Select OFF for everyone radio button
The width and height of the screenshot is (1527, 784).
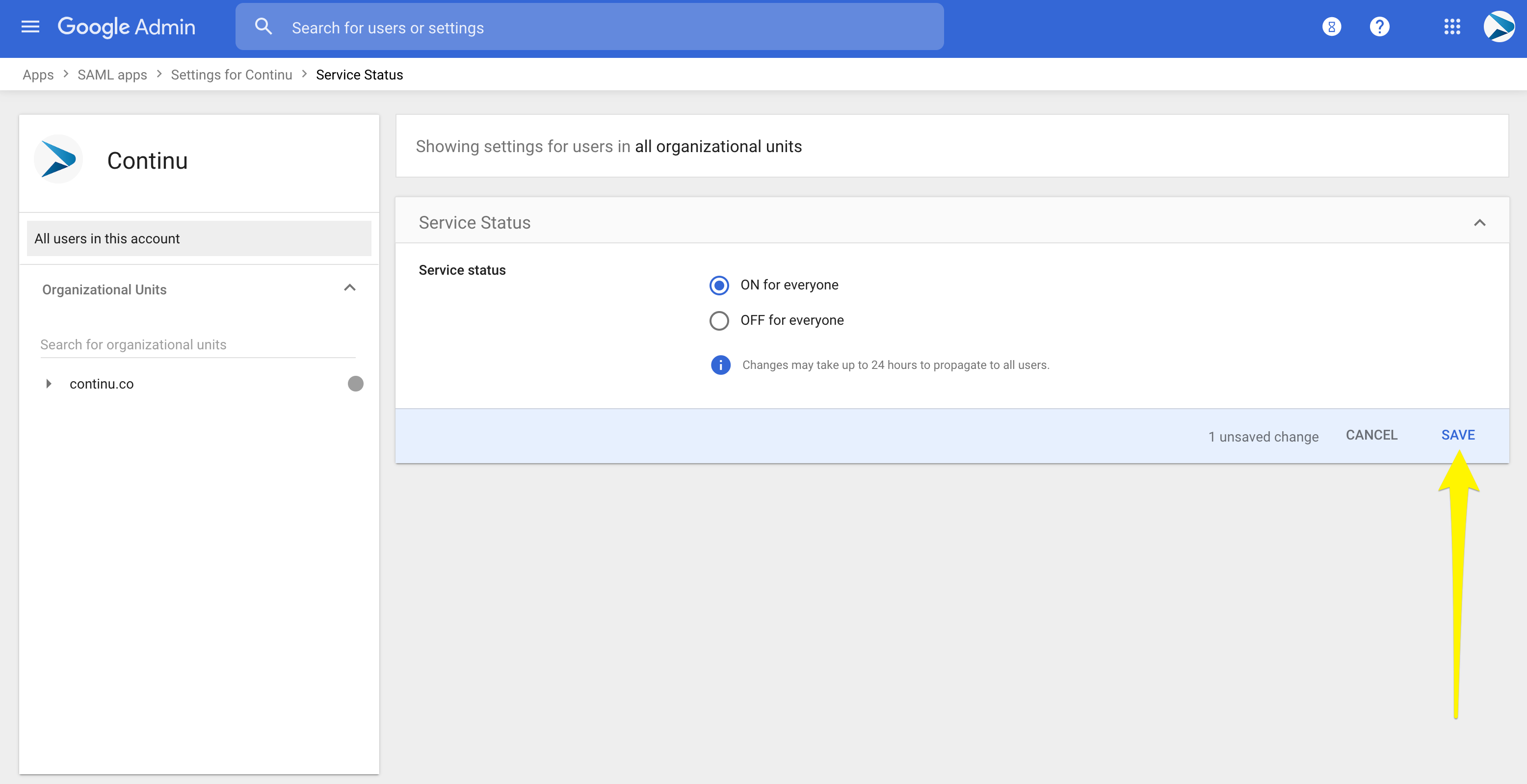point(719,320)
